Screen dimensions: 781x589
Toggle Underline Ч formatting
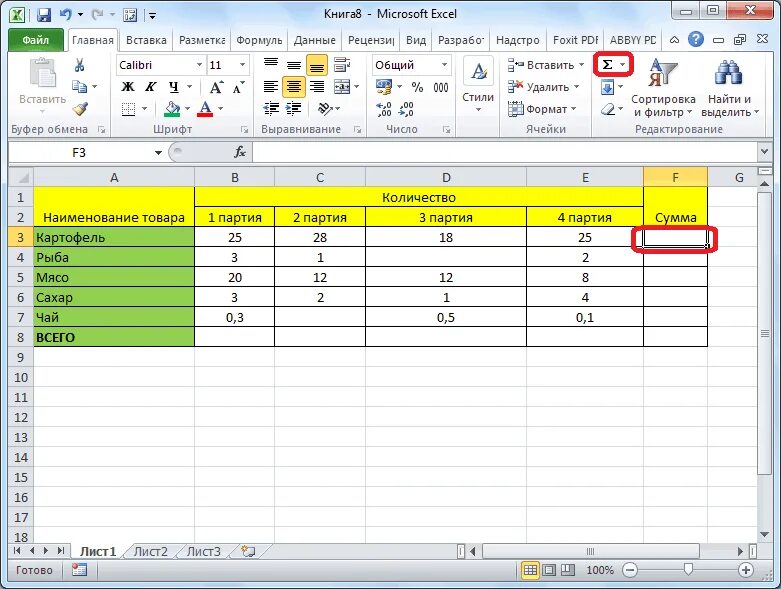173,87
